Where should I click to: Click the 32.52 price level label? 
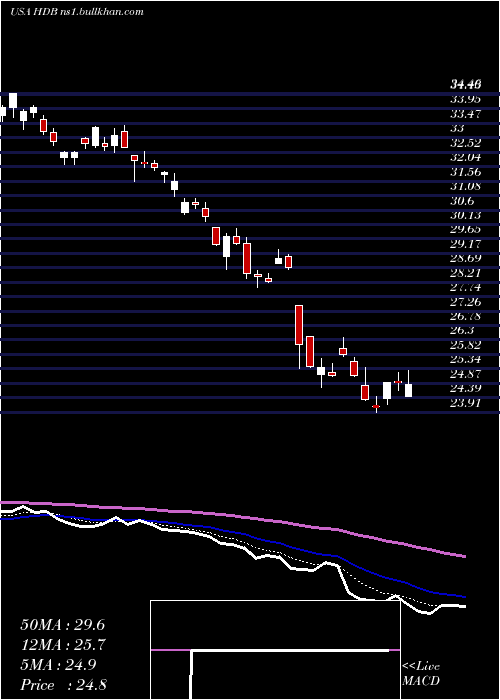(x=465, y=143)
